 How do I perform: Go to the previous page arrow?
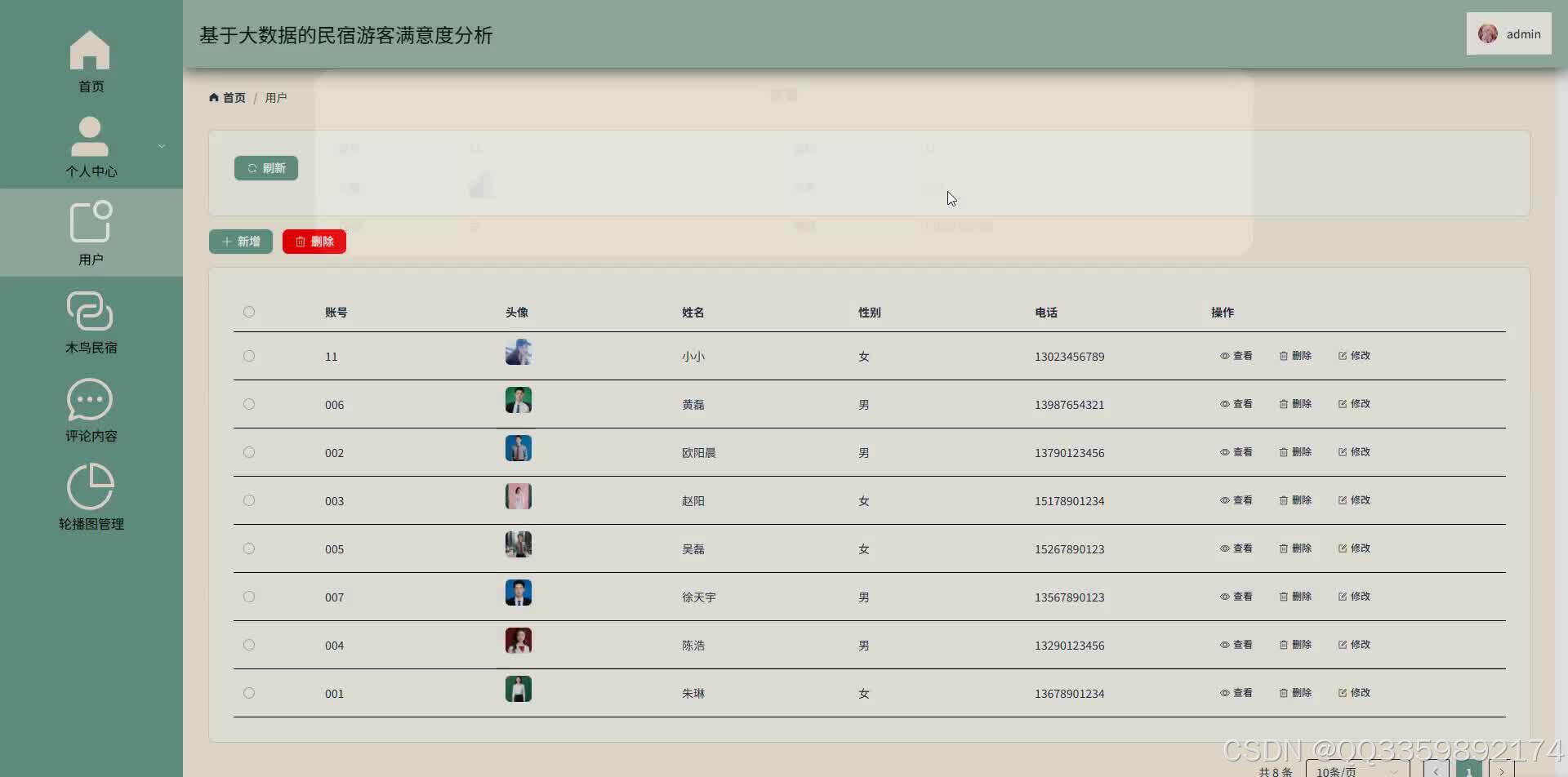[x=1436, y=770]
